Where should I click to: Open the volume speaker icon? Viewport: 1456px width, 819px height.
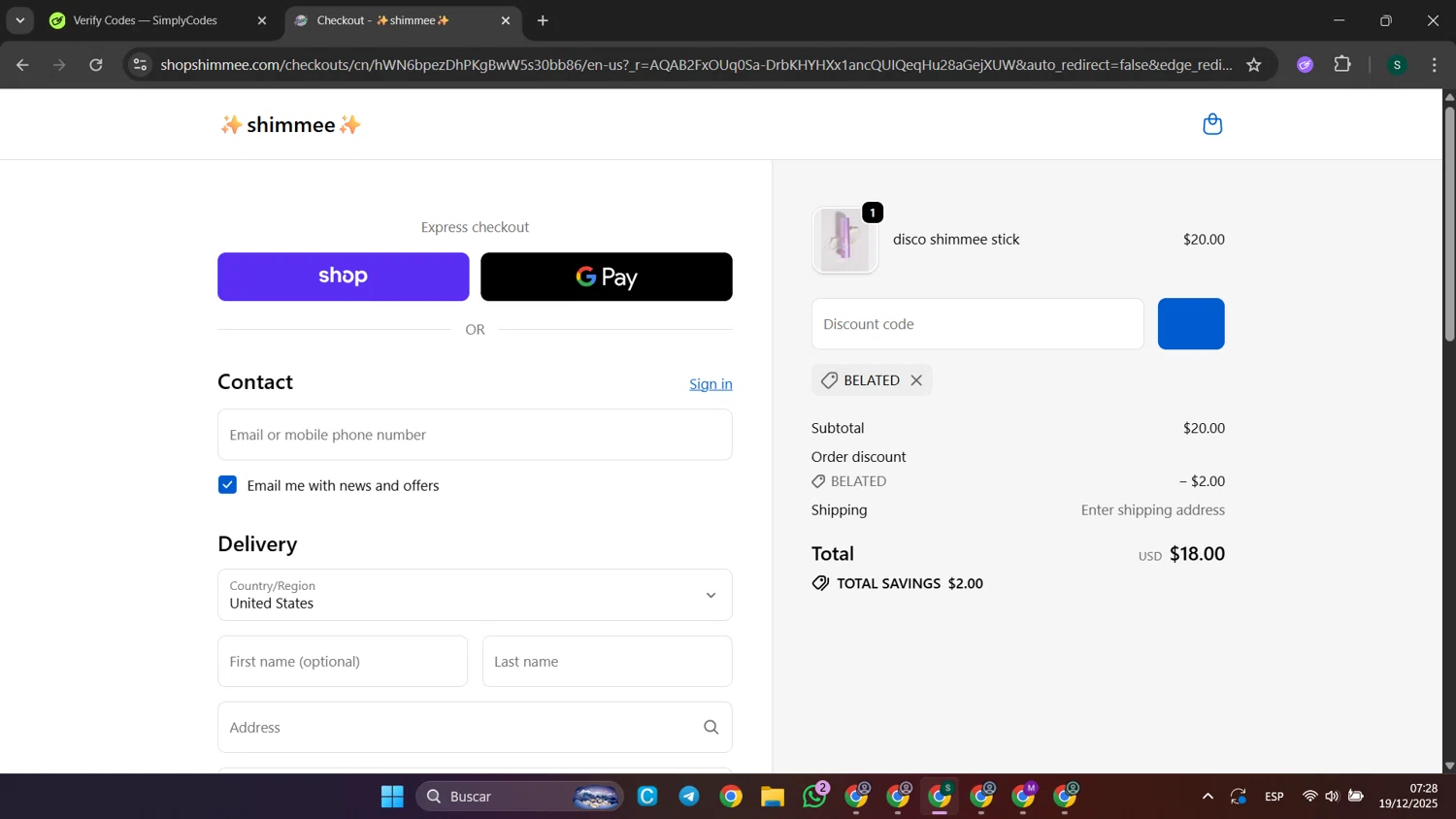(x=1332, y=797)
